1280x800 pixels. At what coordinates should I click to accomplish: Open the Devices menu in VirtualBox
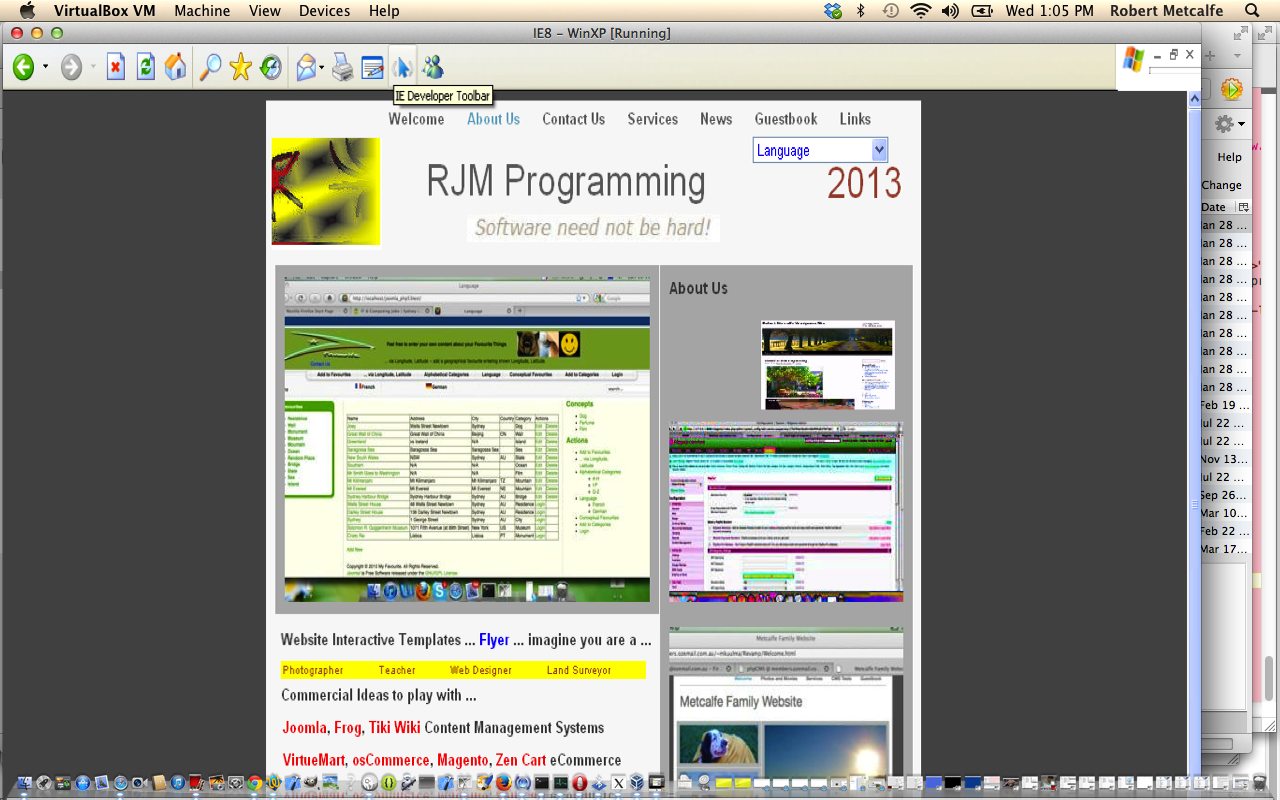click(x=325, y=11)
